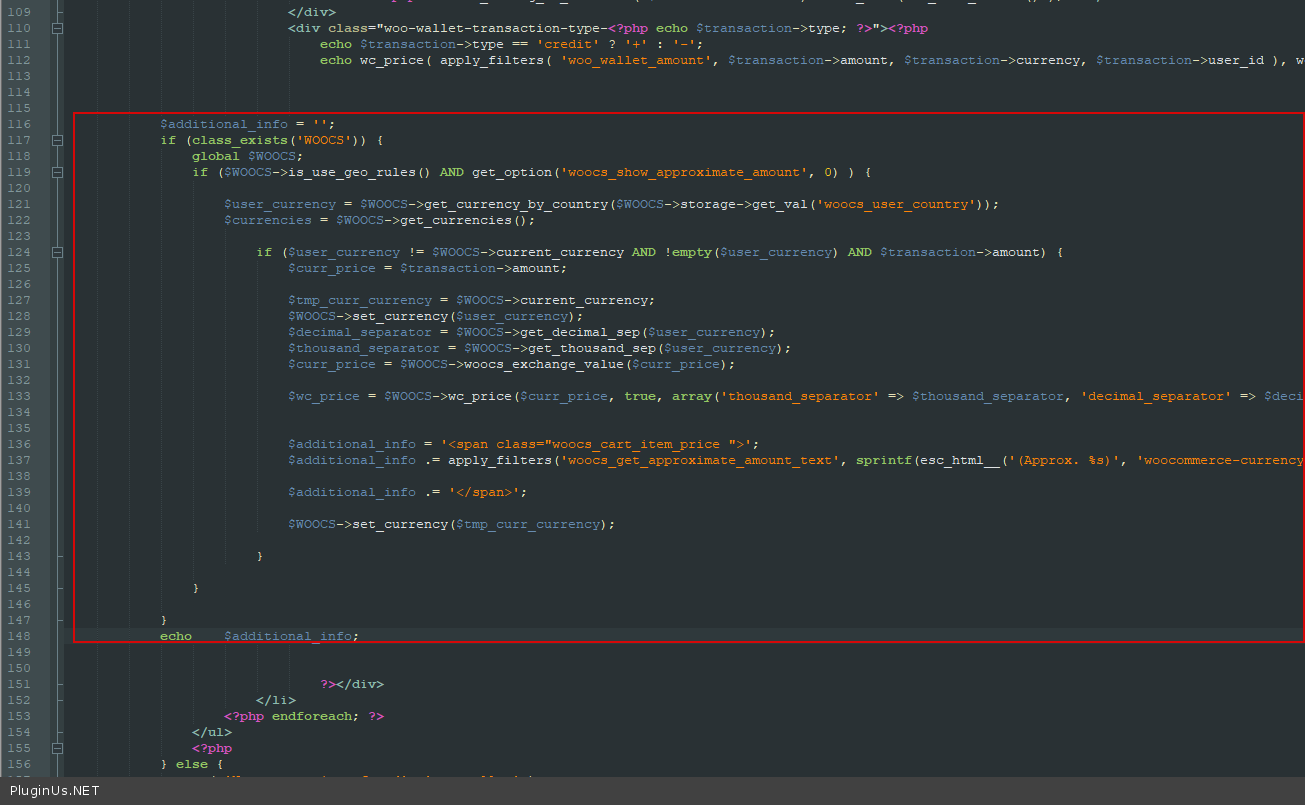The image size is (1305, 805).
Task: Collapse the fold marker on line 155
Action: tap(57, 748)
